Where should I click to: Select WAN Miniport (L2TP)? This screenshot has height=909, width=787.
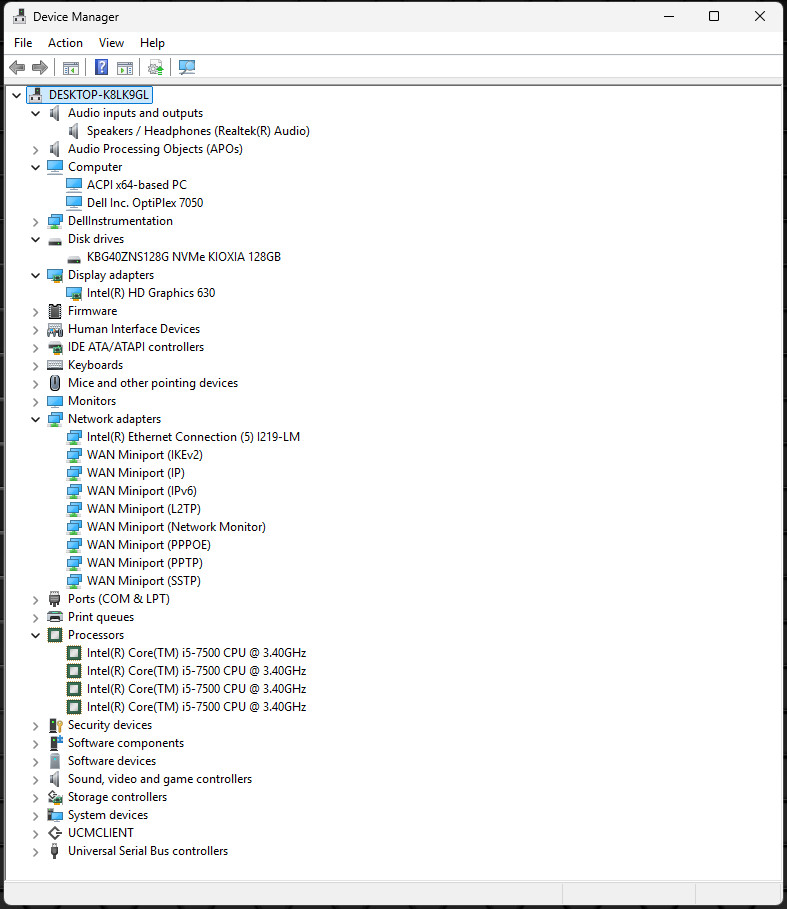coord(144,509)
